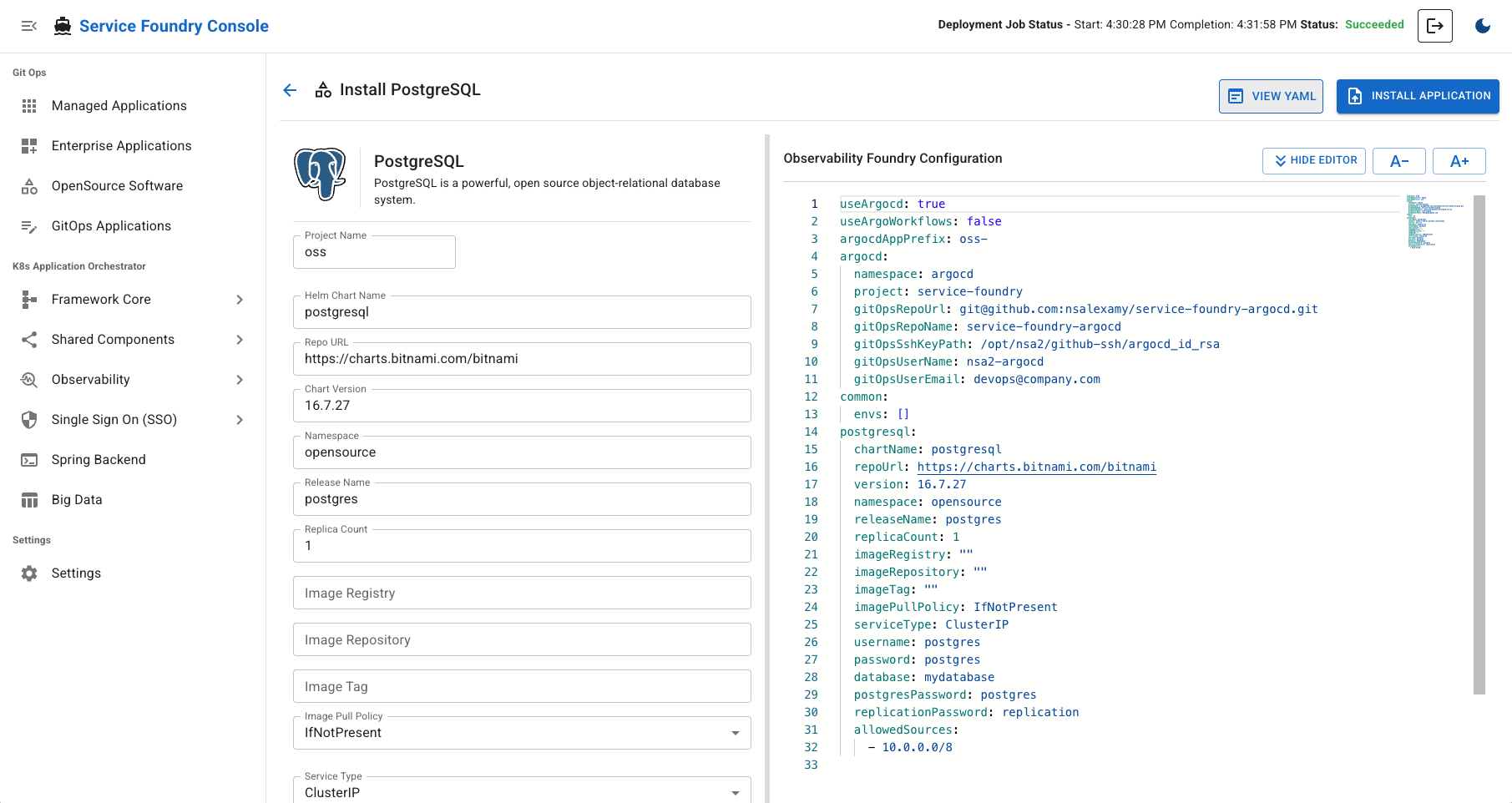Click the GitOps Applications icon
The width and height of the screenshot is (1512, 803).
point(29,226)
